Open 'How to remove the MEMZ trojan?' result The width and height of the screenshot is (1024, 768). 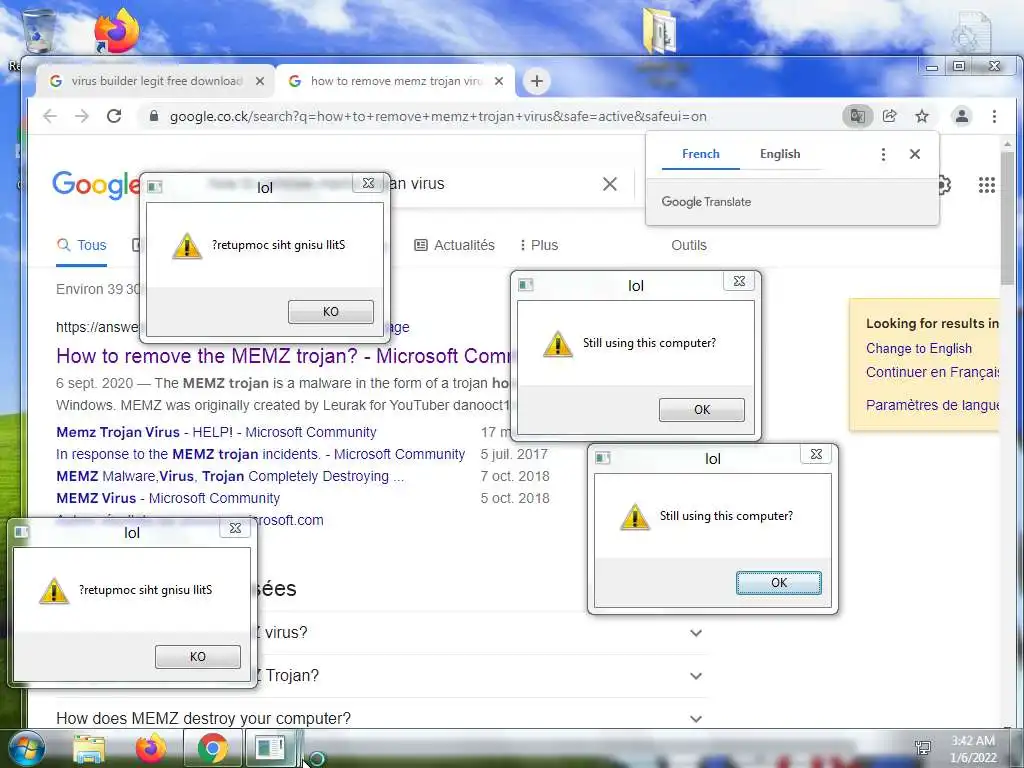point(285,356)
